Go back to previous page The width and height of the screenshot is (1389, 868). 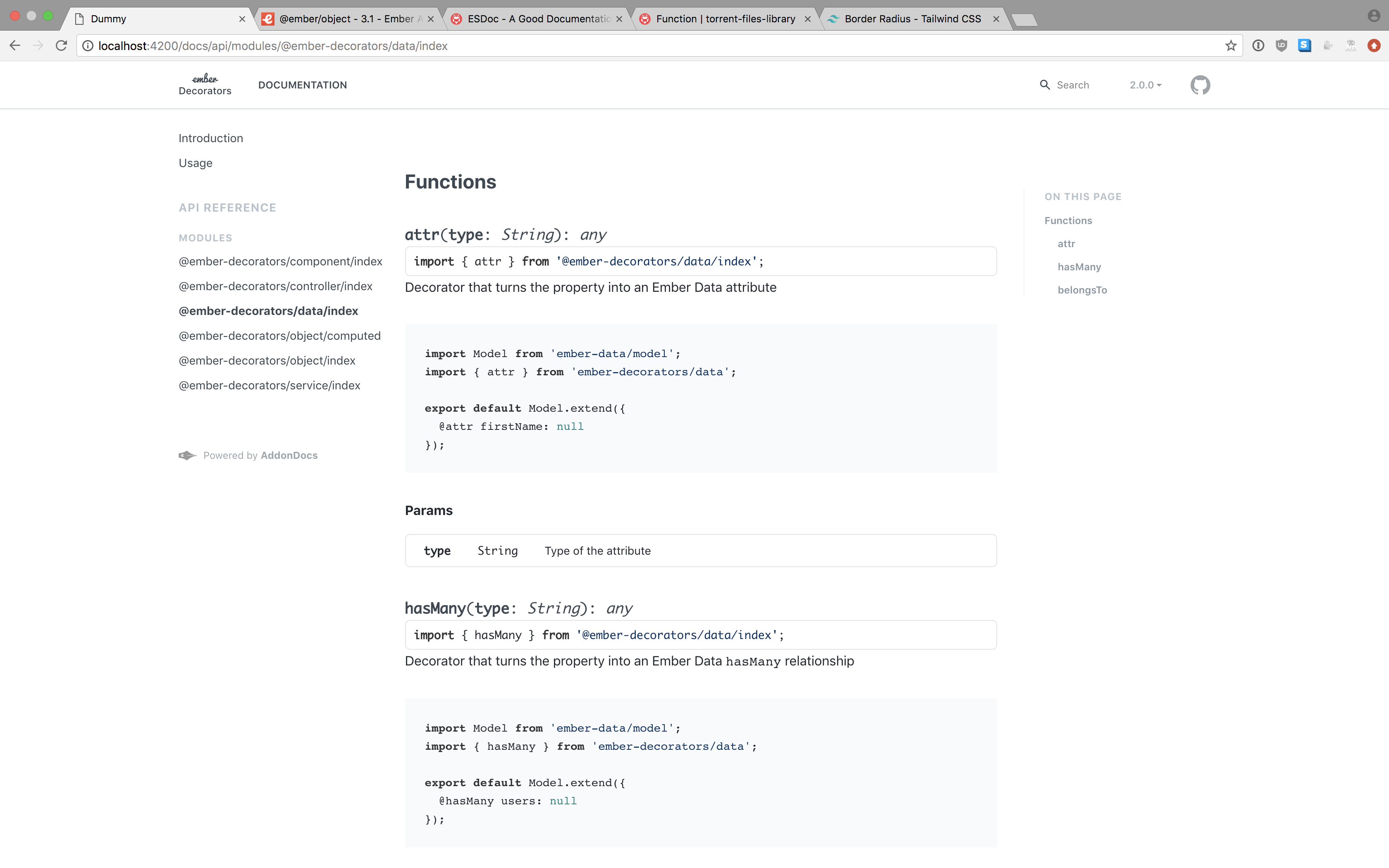[15, 46]
